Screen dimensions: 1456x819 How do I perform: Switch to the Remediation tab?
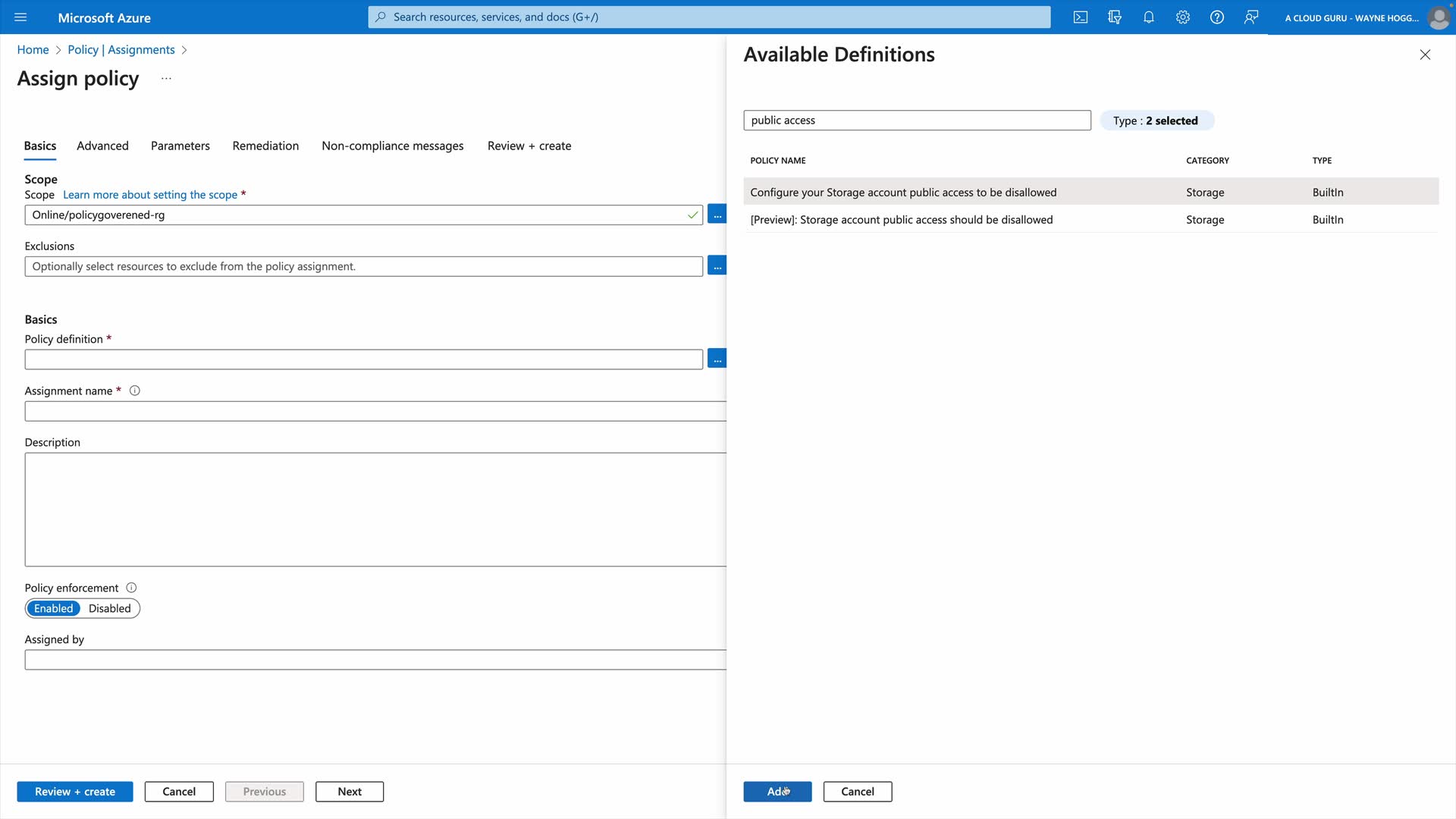pyautogui.click(x=265, y=146)
